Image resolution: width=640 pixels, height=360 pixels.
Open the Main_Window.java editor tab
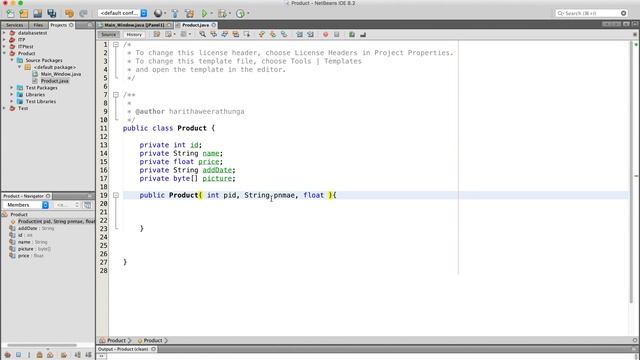[x=134, y=25]
